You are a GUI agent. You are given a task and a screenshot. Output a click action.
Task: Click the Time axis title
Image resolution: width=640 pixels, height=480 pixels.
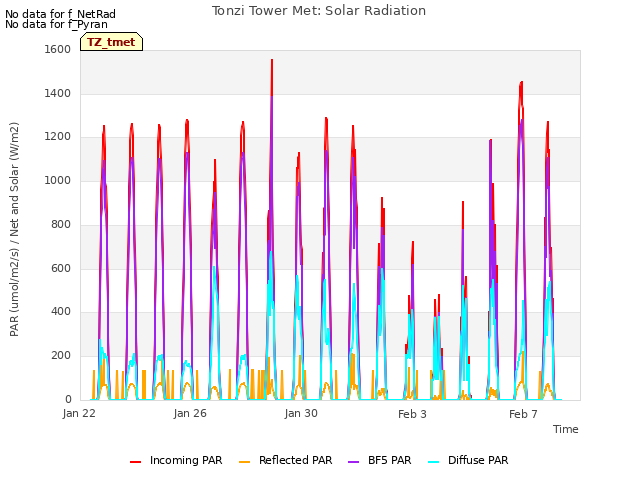click(566, 429)
